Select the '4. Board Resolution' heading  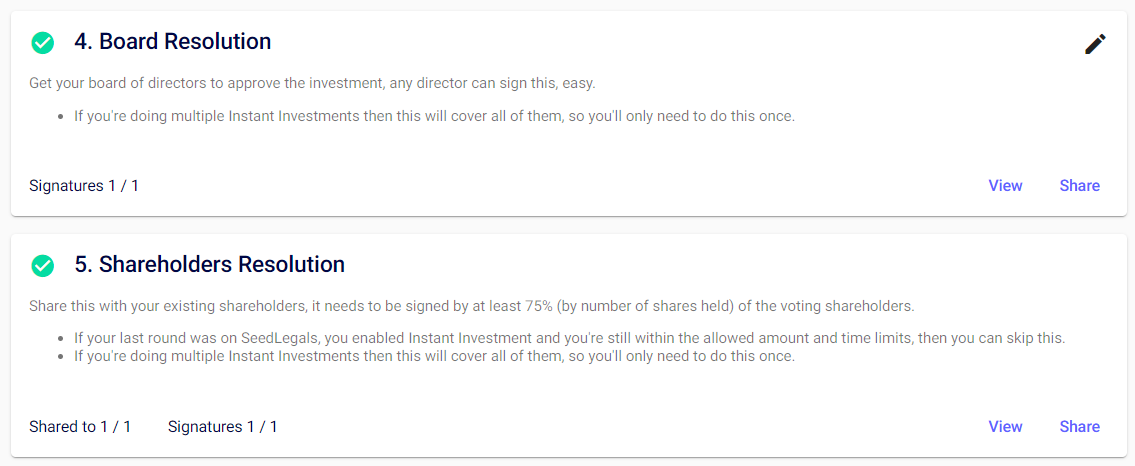[172, 42]
